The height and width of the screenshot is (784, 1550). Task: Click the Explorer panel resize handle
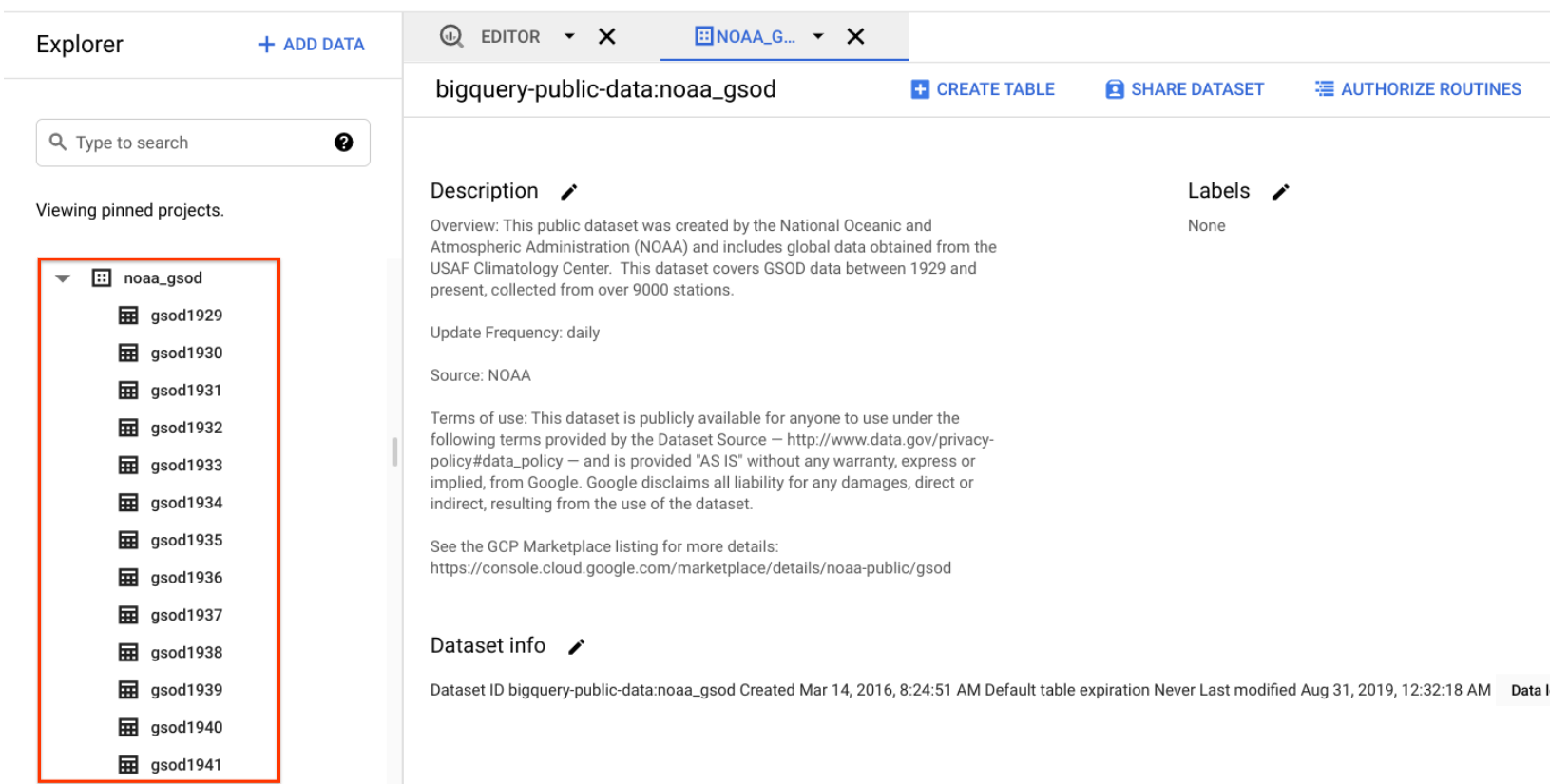coord(395,452)
